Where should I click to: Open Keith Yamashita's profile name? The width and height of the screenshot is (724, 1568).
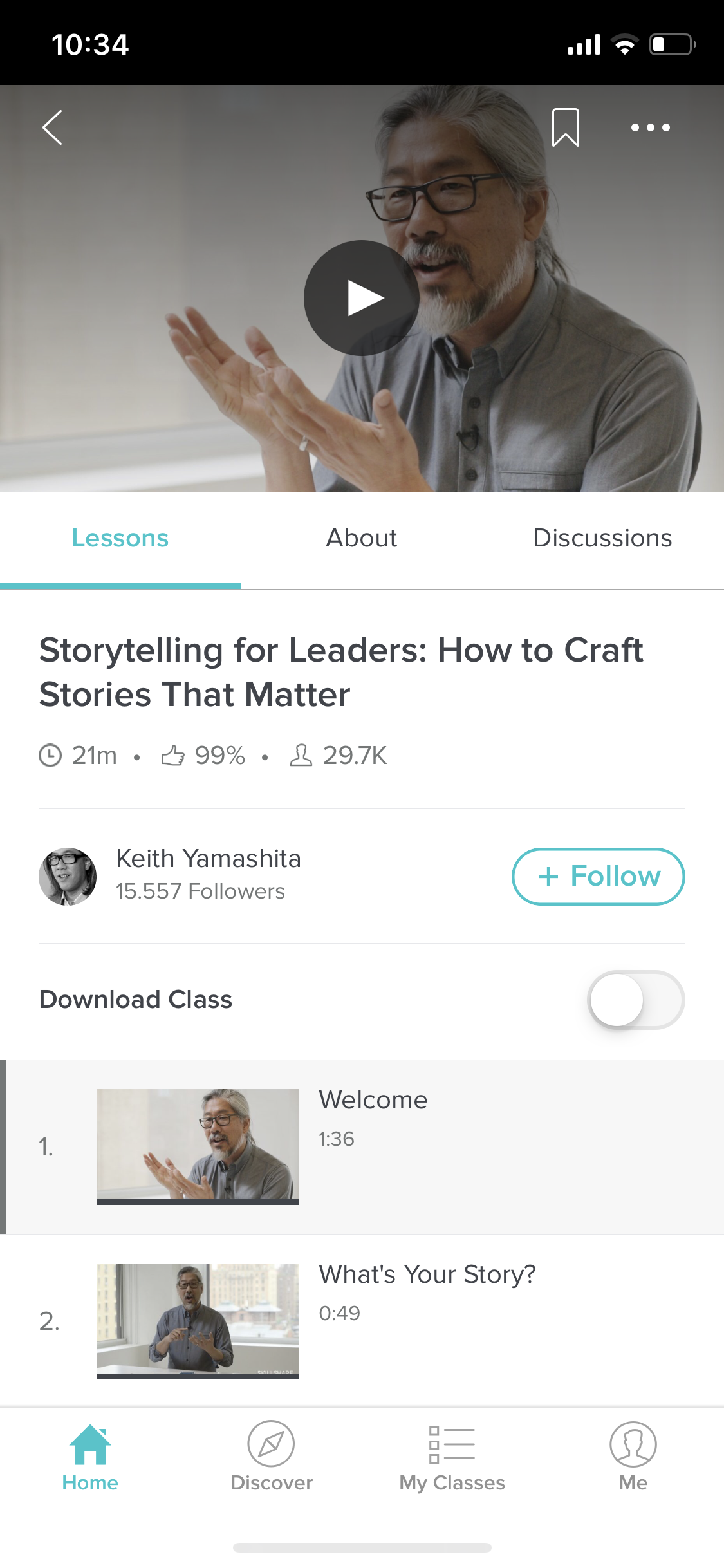tap(209, 859)
